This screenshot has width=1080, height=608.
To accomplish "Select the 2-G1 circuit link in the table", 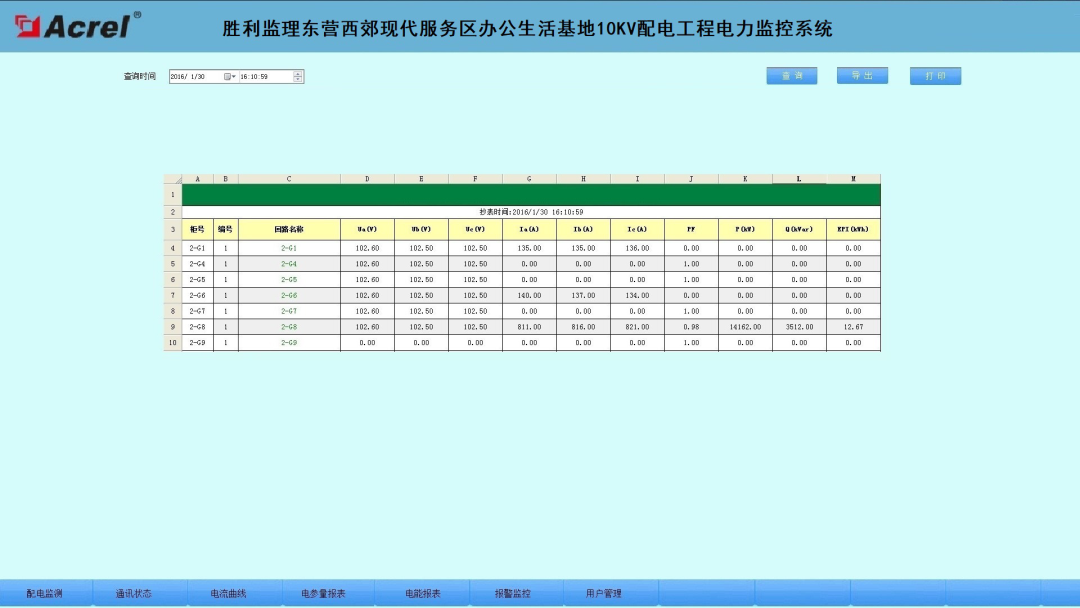I will click(289, 248).
